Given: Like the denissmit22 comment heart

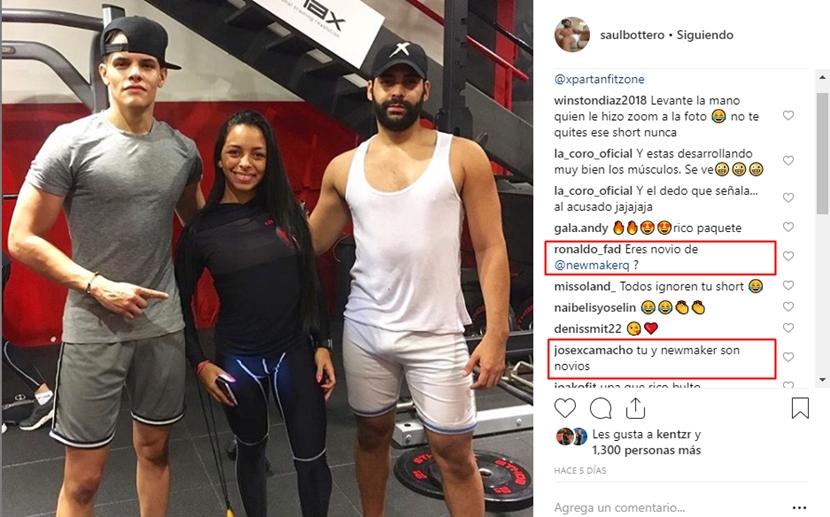Looking at the screenshot, I should [788, 328].
